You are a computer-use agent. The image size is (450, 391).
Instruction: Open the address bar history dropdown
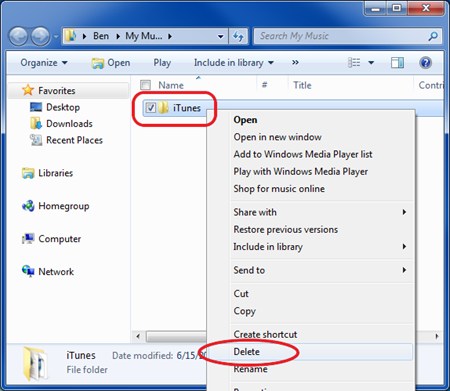click(x=220, y=36)
